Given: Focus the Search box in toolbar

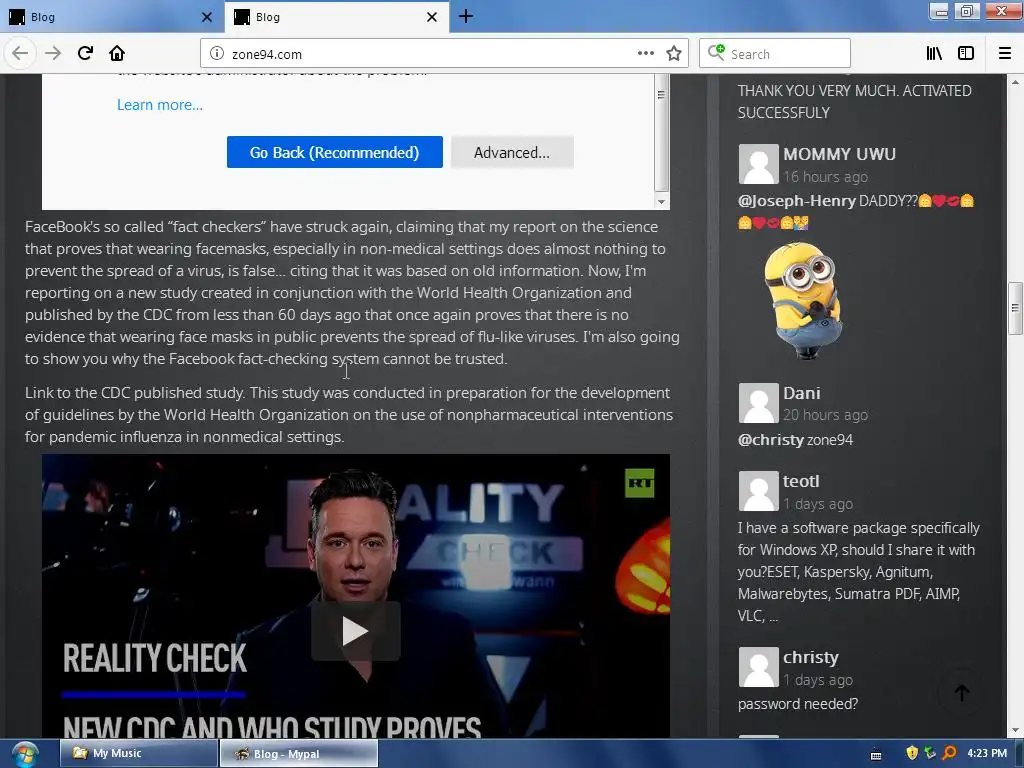Looking at the screenshot, I should [775, 54].
